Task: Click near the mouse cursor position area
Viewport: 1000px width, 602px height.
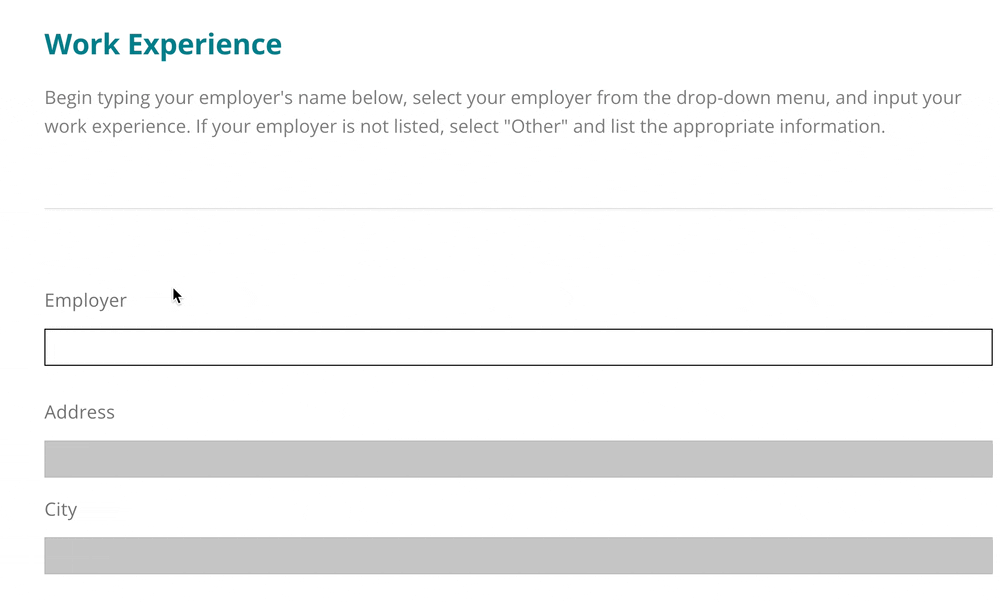Action: pos(177,295)
